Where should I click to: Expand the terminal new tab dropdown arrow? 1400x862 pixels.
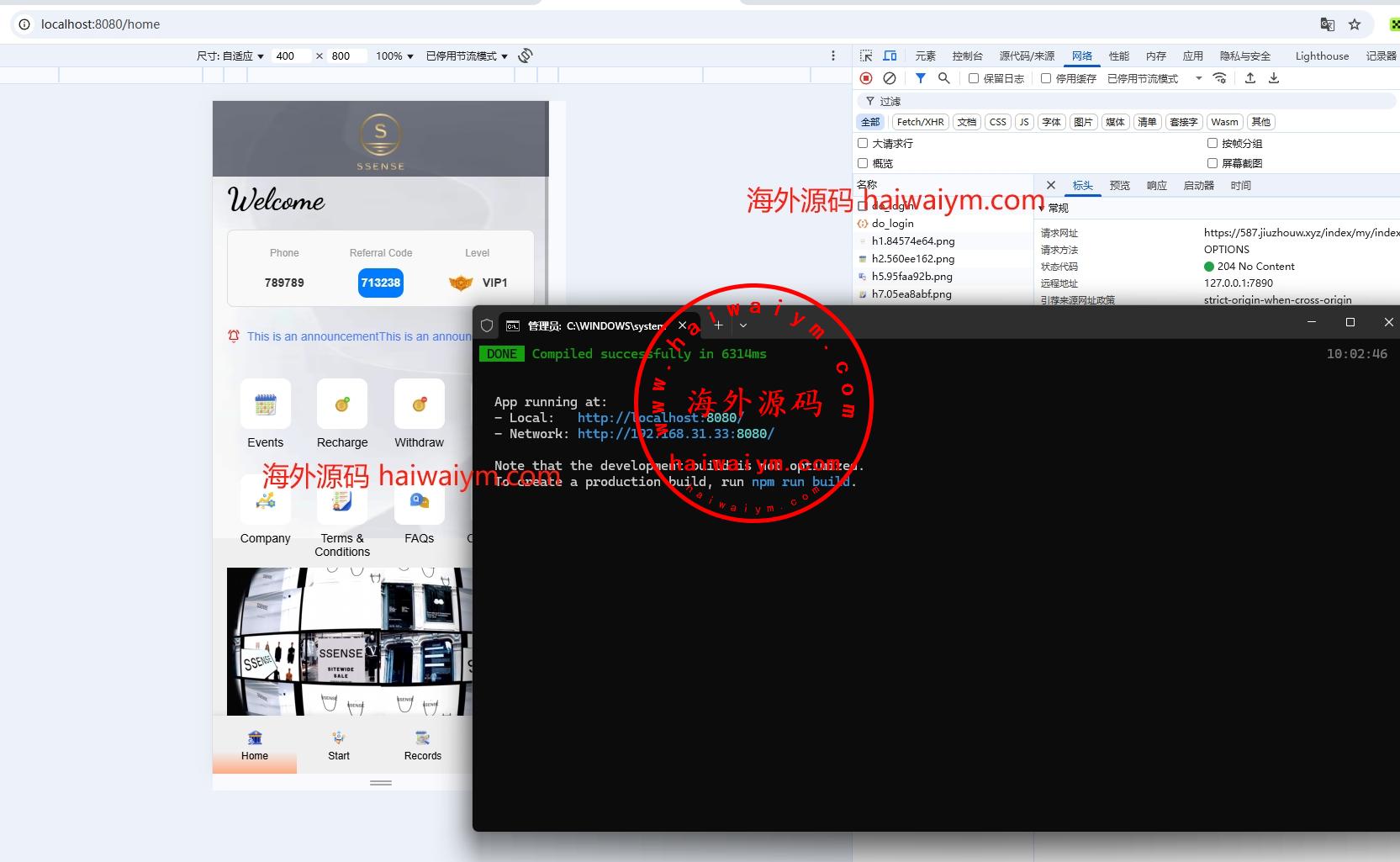[743, 325]
